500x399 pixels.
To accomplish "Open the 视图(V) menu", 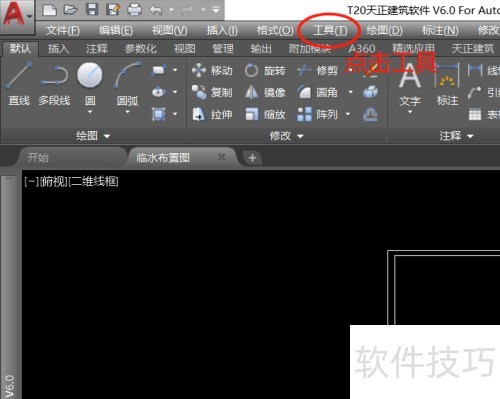I will (170, 31).
